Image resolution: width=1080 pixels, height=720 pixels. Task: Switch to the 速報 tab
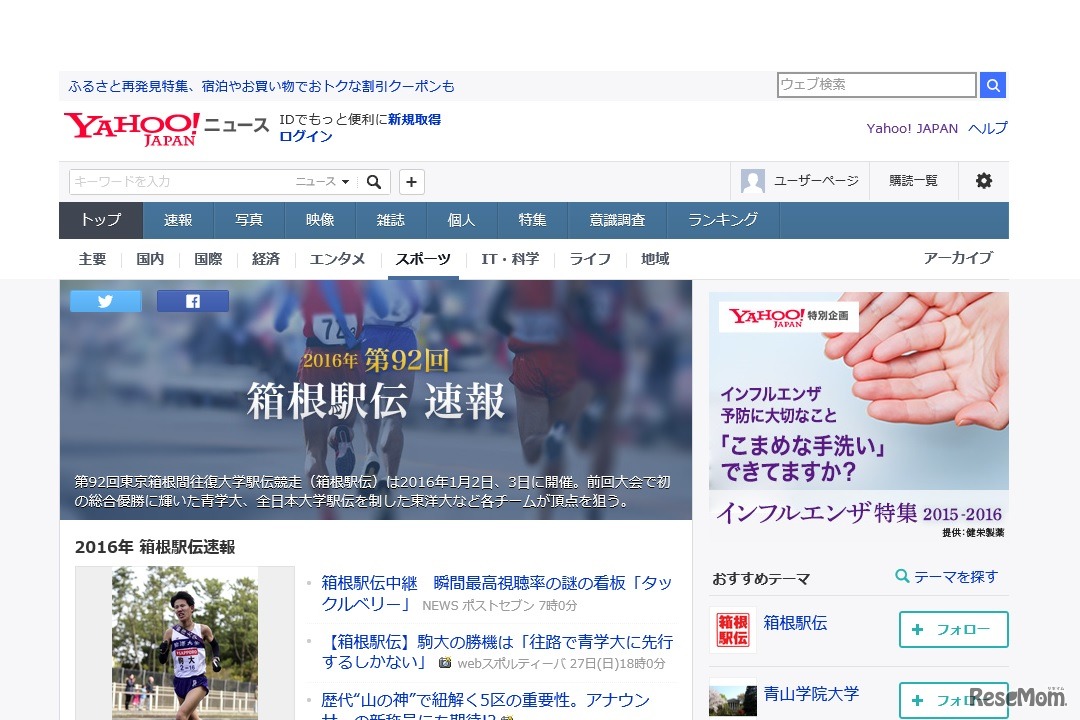click(178, 219)
